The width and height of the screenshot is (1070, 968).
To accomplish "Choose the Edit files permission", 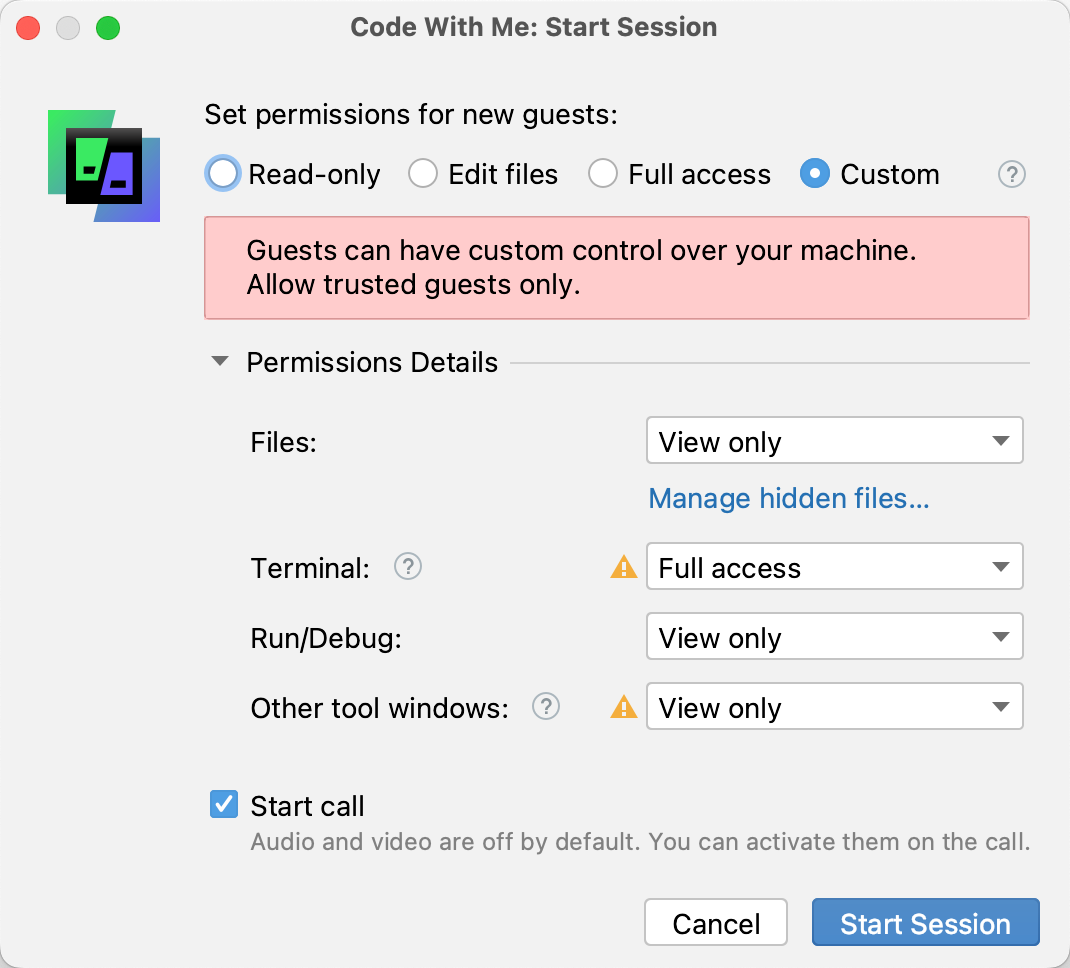I will click(423, 173).
